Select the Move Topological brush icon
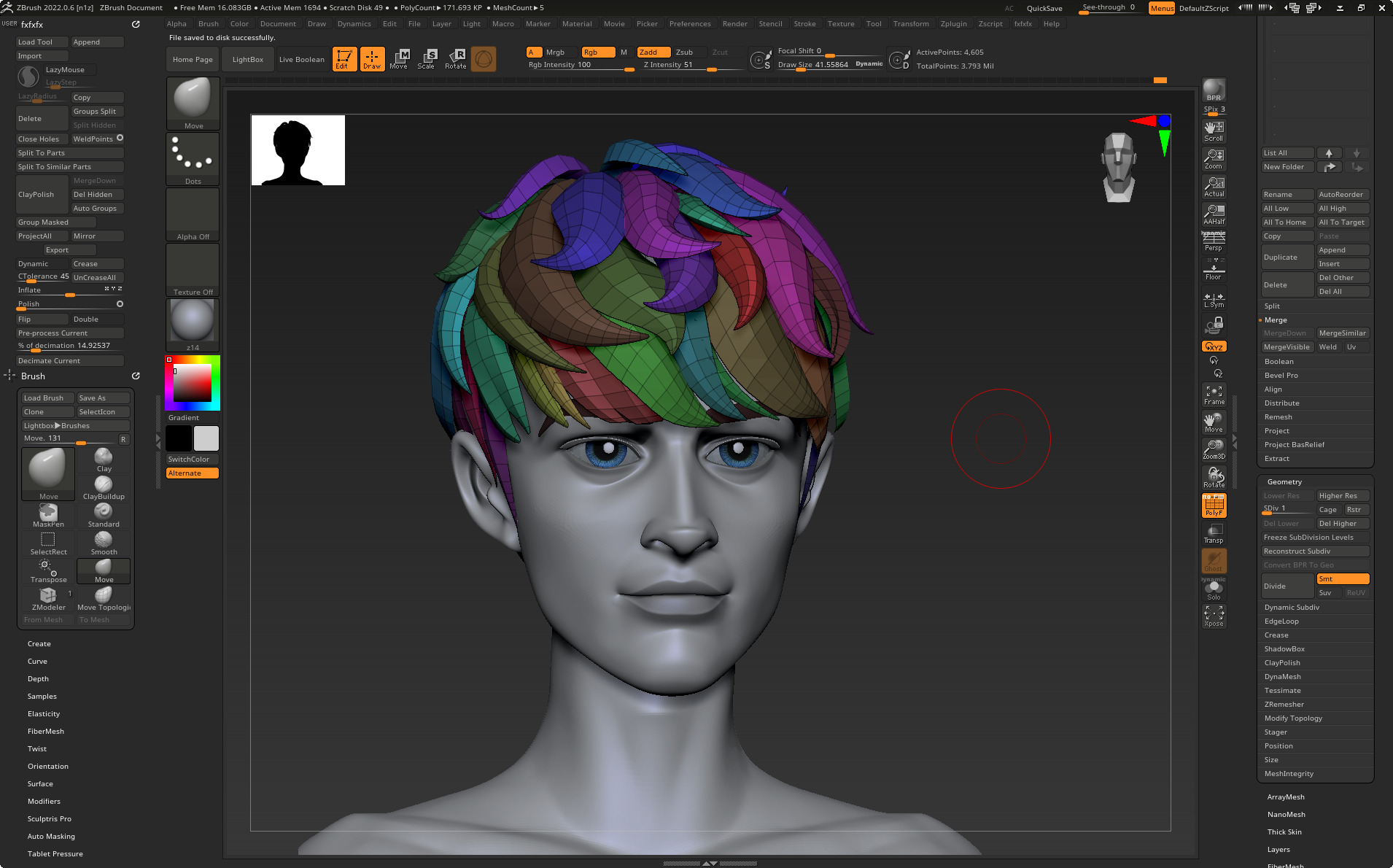 pos(104,599)
